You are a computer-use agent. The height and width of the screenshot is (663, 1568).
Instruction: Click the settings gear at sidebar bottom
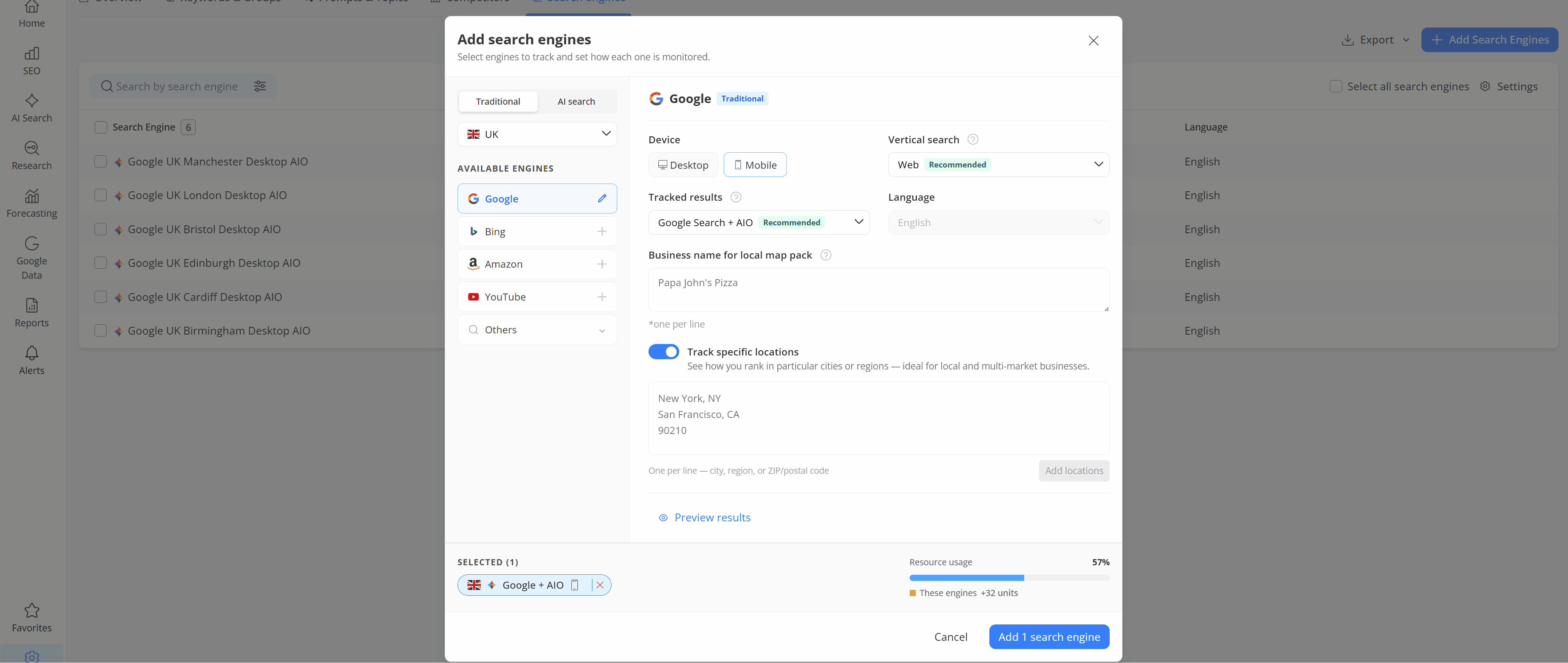tap(32, 656)
